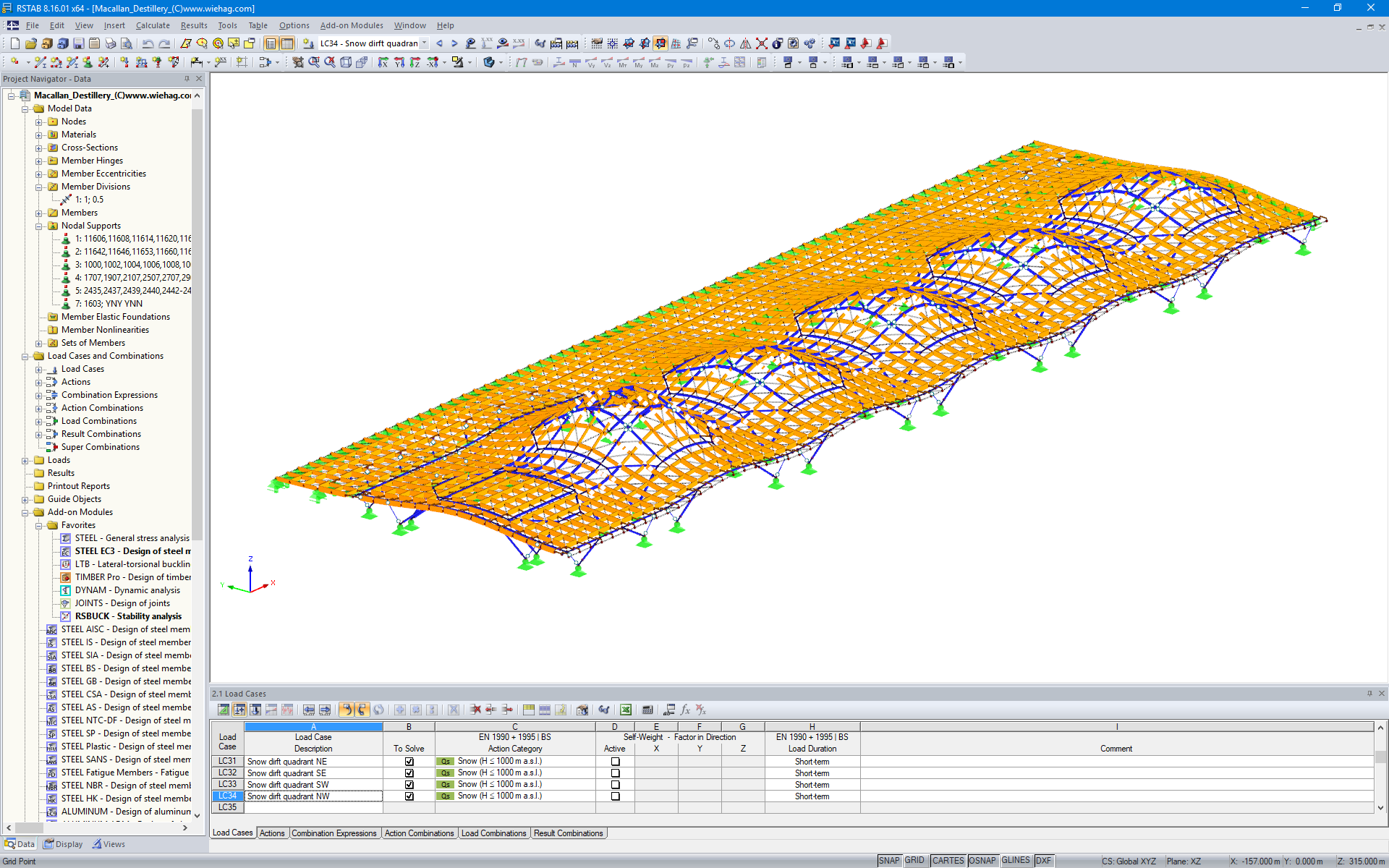This screenshot has width=1389, height=868.
Task: Uncheck To Solve for Snow dirft quadrant SE
Action: [409, 773]
